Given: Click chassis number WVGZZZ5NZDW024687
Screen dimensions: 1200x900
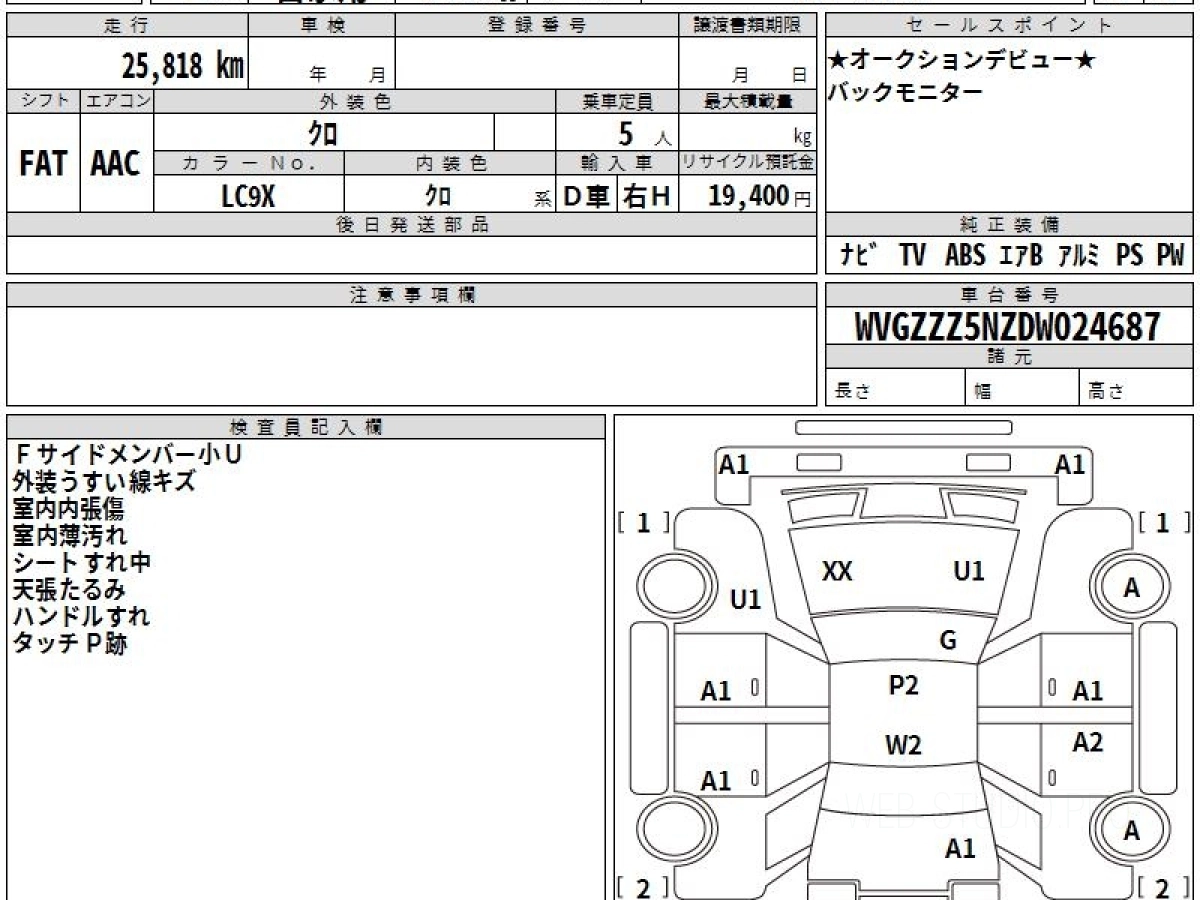Looking at the screenshot, I should (1008, 327).
